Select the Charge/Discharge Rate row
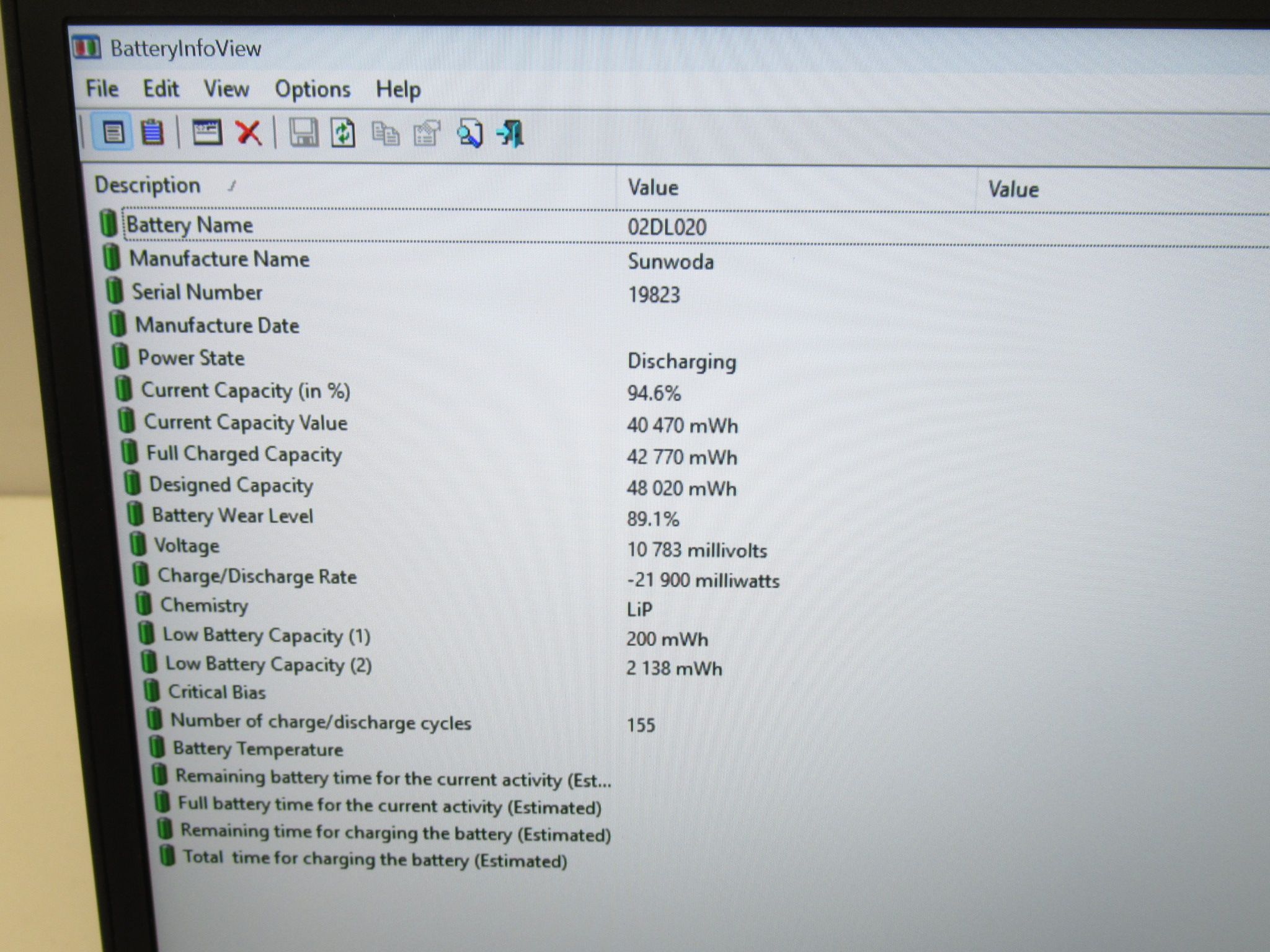The width and height of the screenshot is (1270, 952). [682, 578]
